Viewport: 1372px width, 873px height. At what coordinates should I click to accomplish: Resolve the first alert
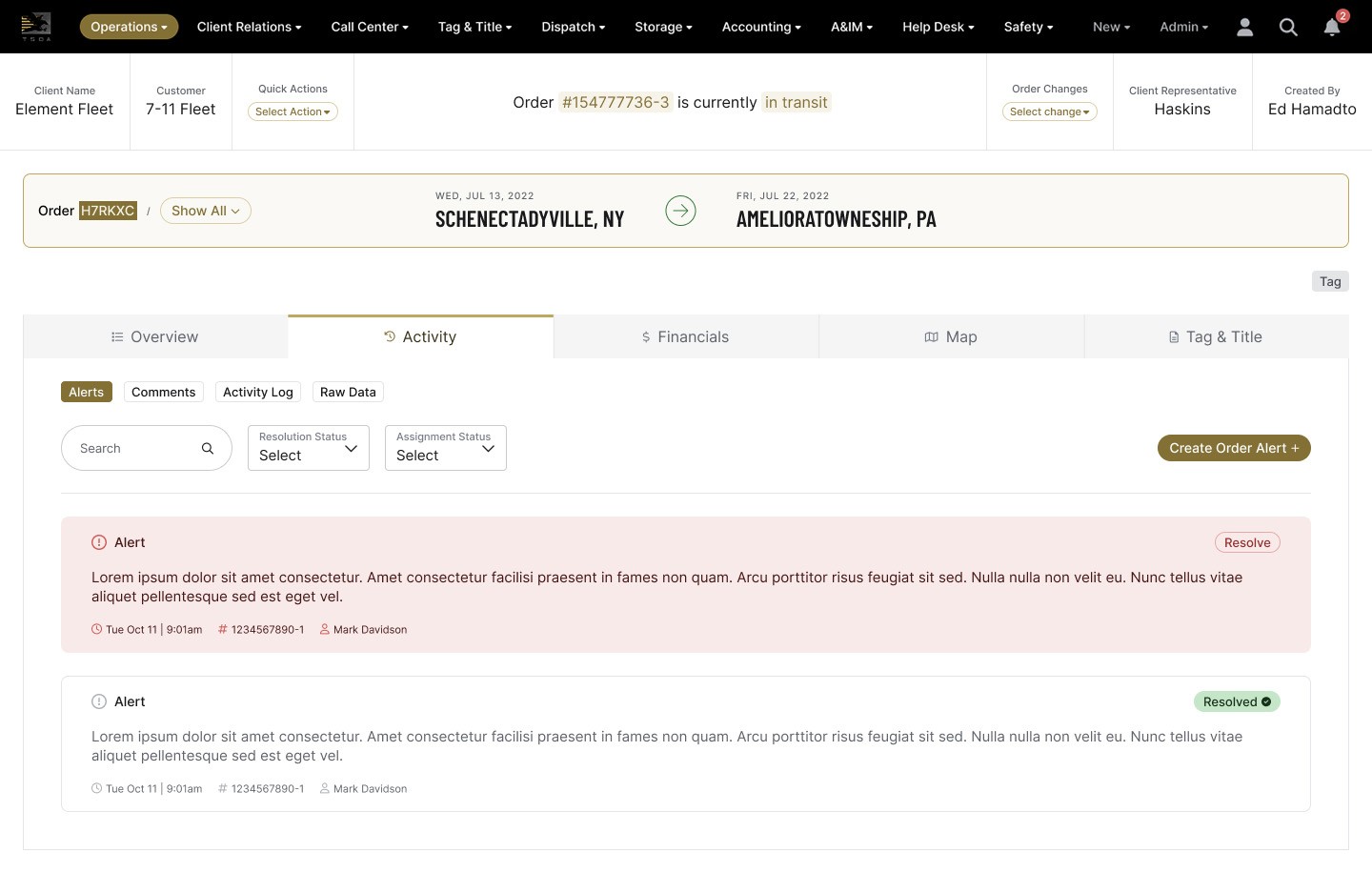1247,542
